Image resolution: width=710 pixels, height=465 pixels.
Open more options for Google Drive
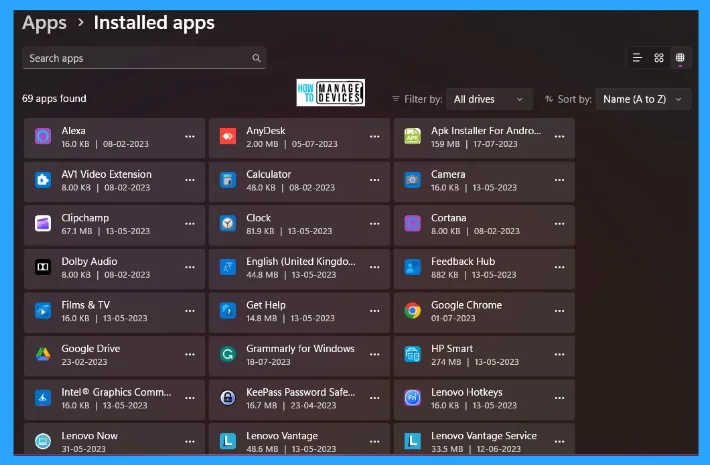tap(190, 354)
